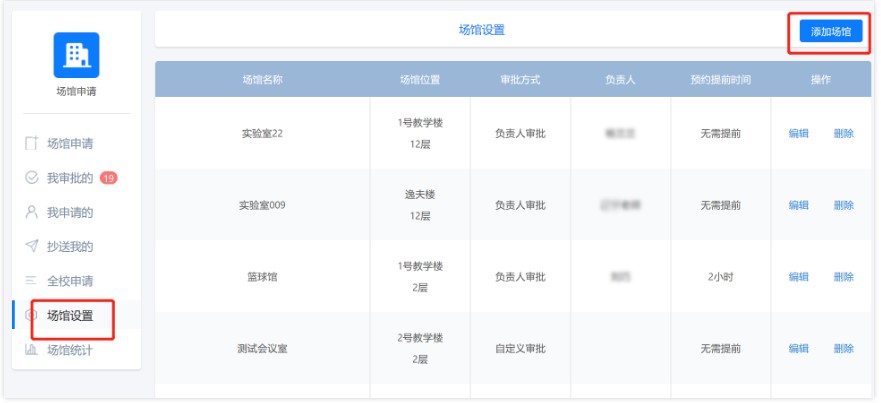
Task: Click 编辑 for 实验室009
Action: pyautogui.click(x=798, y=205)
